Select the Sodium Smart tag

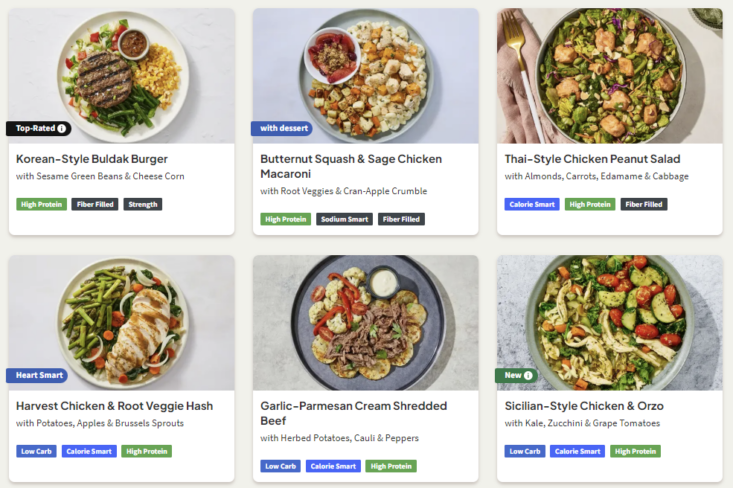(x=345, y=219)
